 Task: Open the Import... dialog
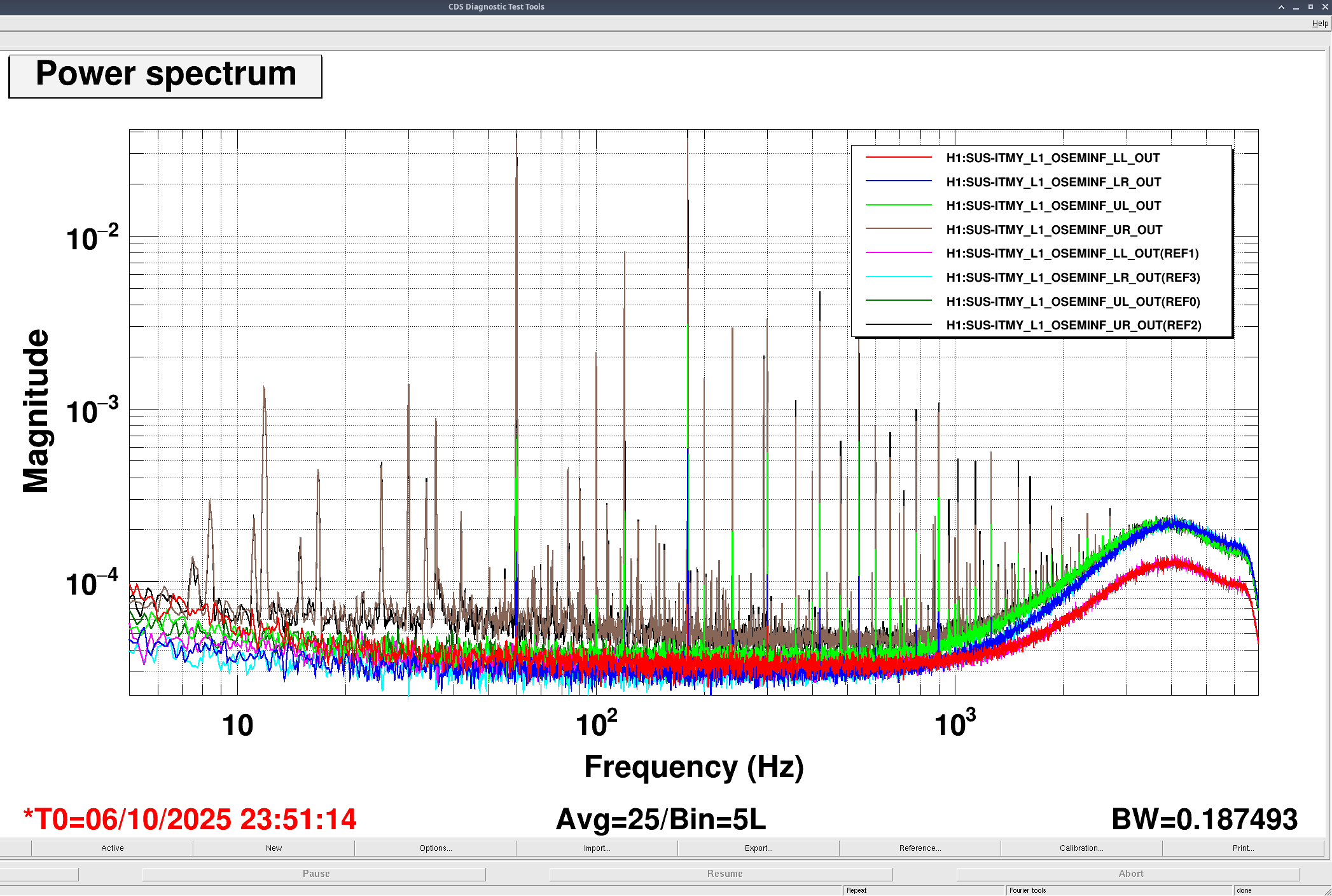point(597,848)
